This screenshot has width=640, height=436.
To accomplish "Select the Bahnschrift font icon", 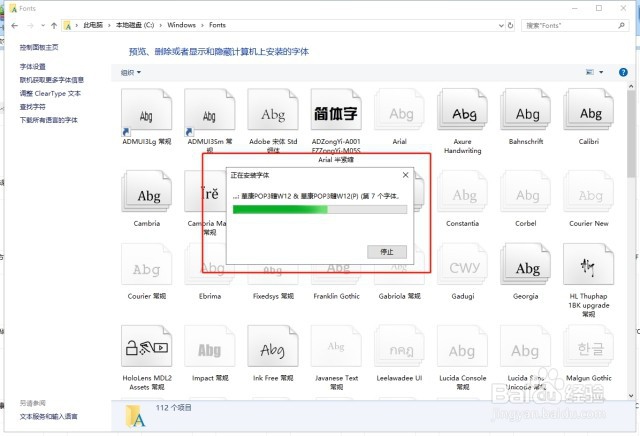I will pos(526,110).
